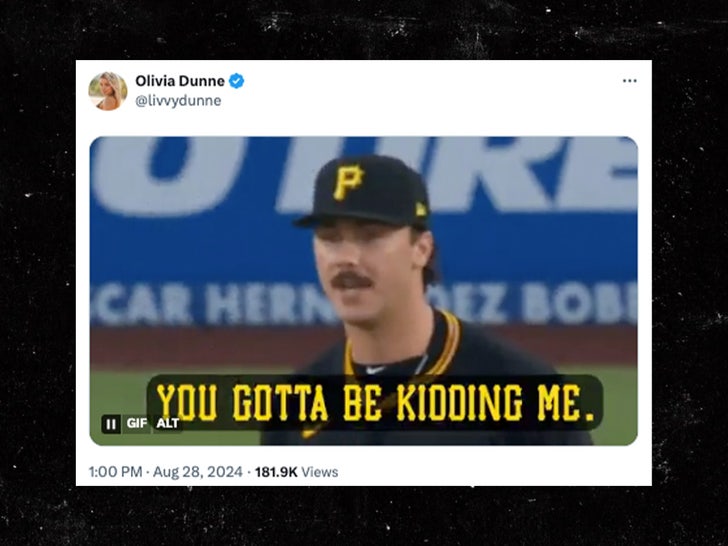
Task: Click the word Views beside 181.9K
Action: pos(319,472)
